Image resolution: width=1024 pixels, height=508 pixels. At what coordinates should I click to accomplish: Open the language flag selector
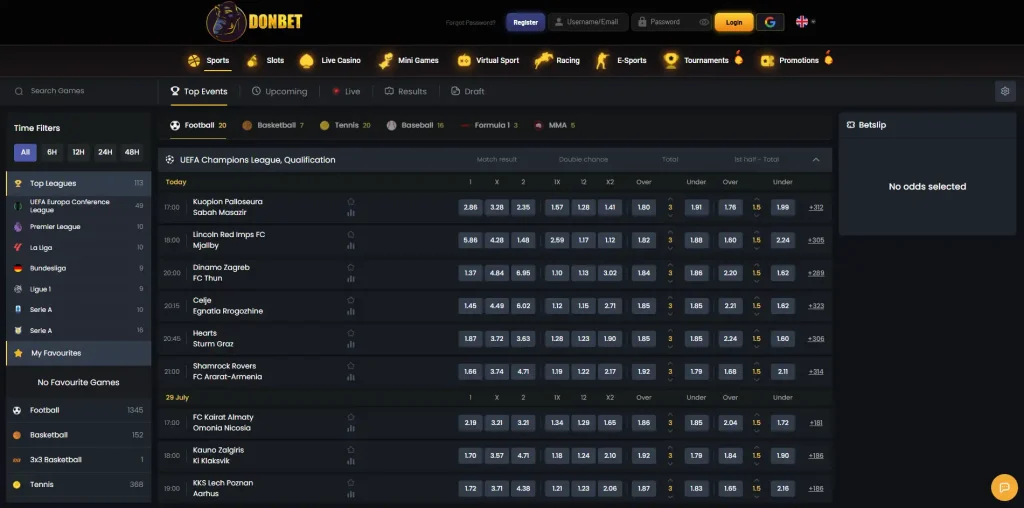805,22
